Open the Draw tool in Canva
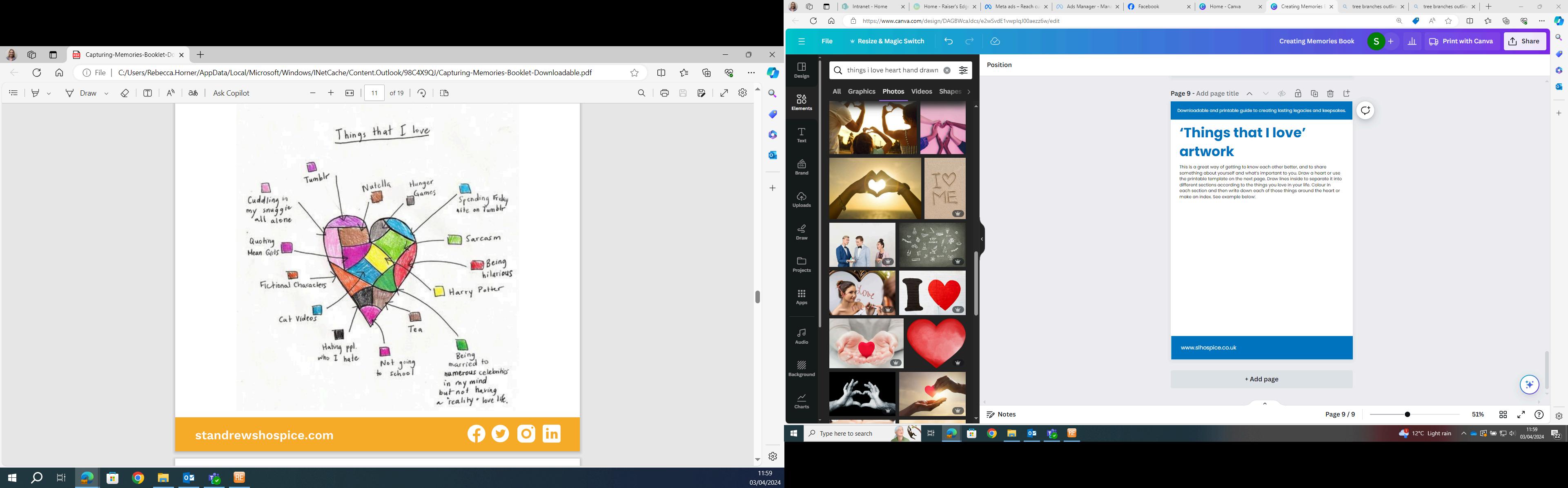Viewport: 1568px width, 488px height. click(x=801, y=231)
